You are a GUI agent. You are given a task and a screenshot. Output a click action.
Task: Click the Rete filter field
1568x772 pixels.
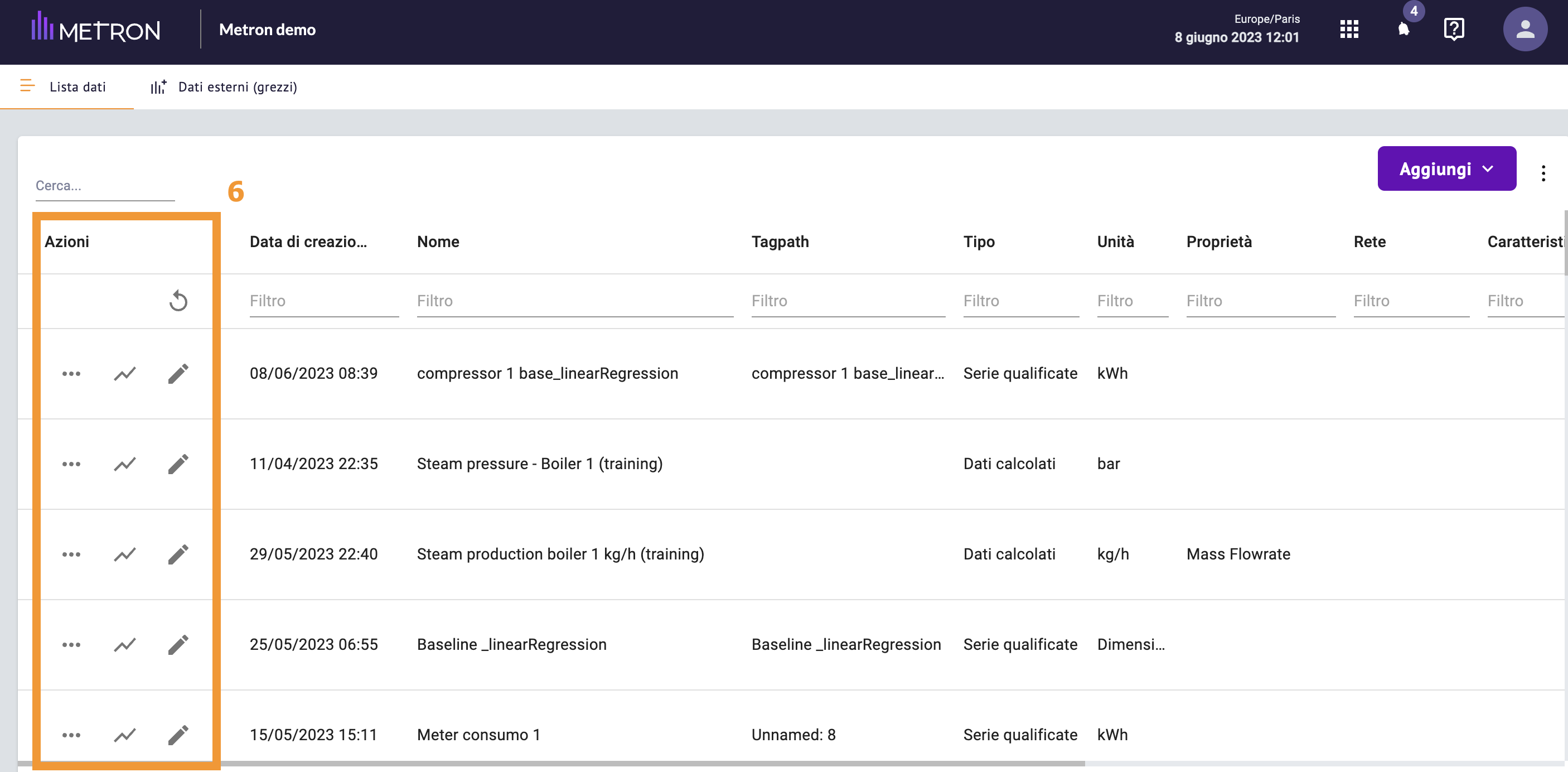[x=1411, y=301]
